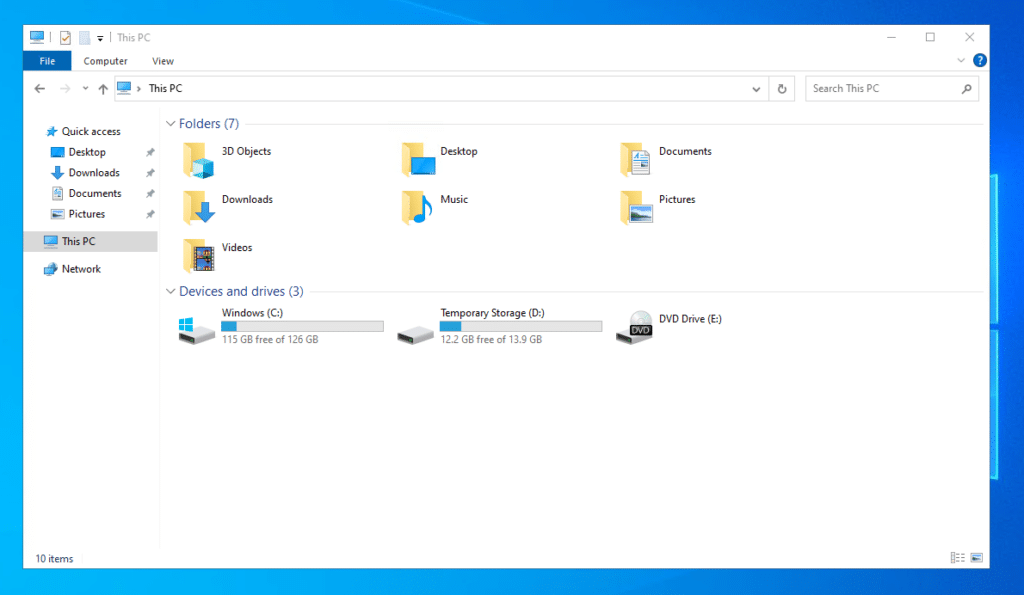Open the File menu
1024x595 pixels.
[x=47, y=61]
